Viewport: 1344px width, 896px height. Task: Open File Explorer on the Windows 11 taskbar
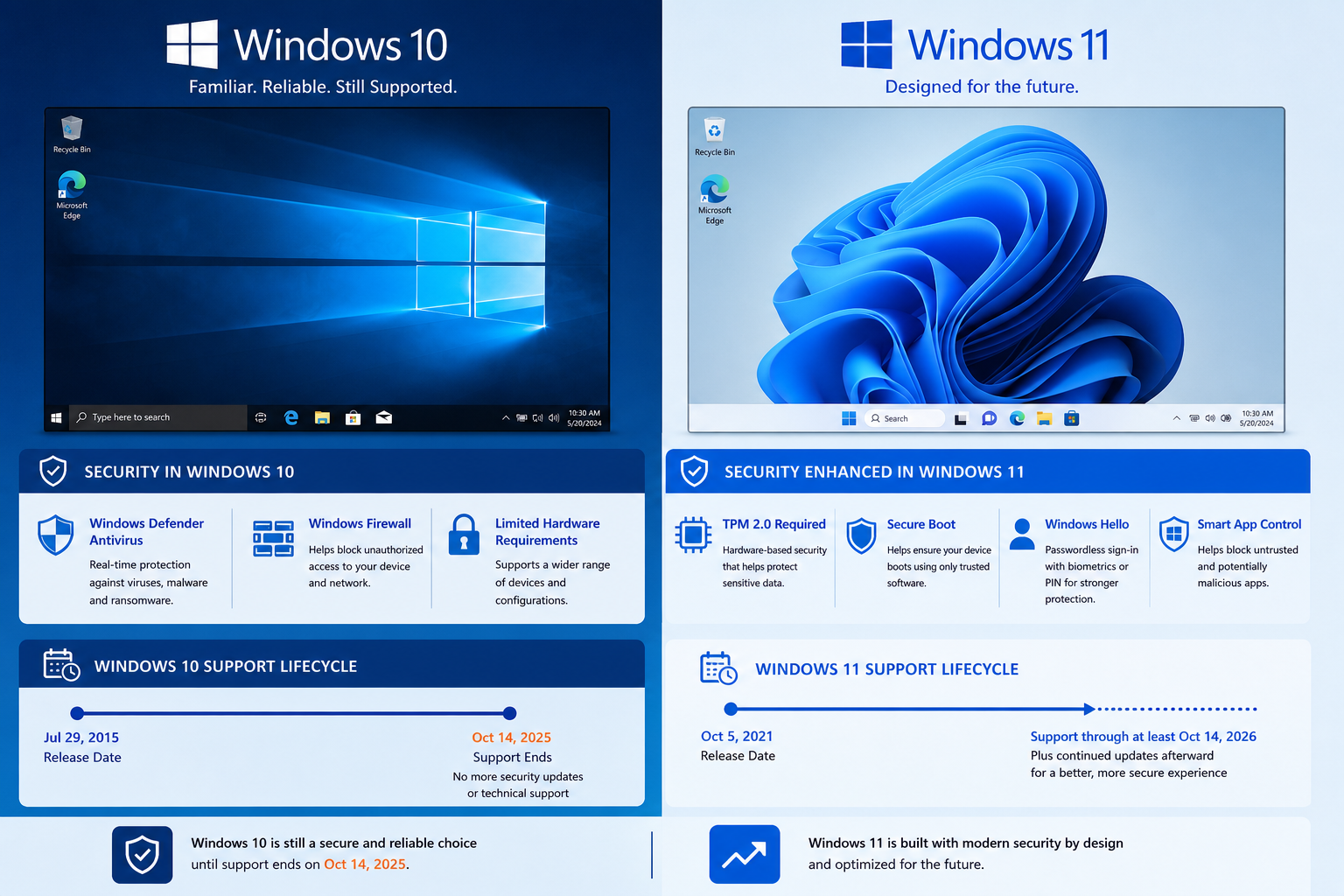coord(1044,418)
